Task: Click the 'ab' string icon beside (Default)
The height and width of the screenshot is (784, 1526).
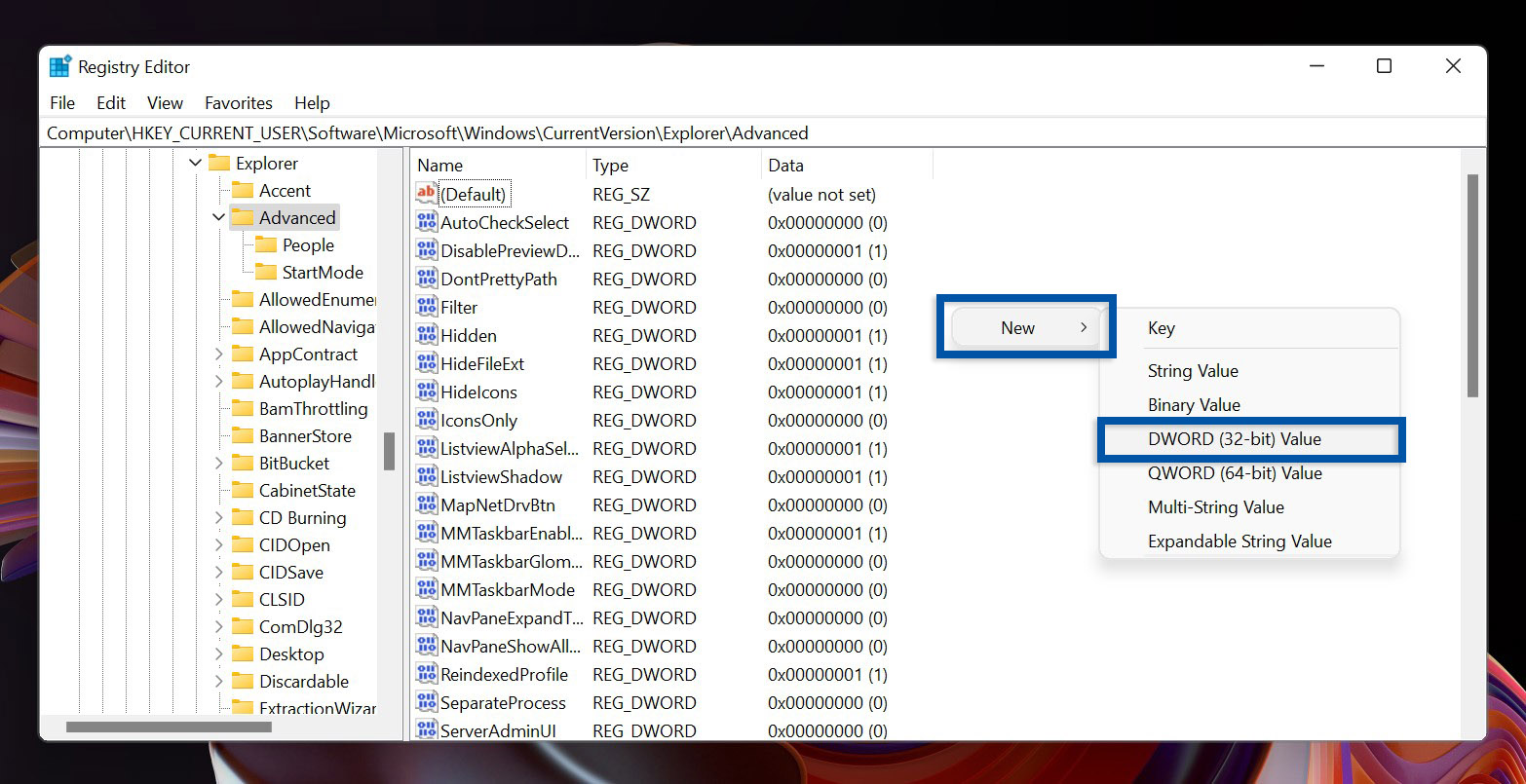Action: pyautogui.click(x=425, y=194)
